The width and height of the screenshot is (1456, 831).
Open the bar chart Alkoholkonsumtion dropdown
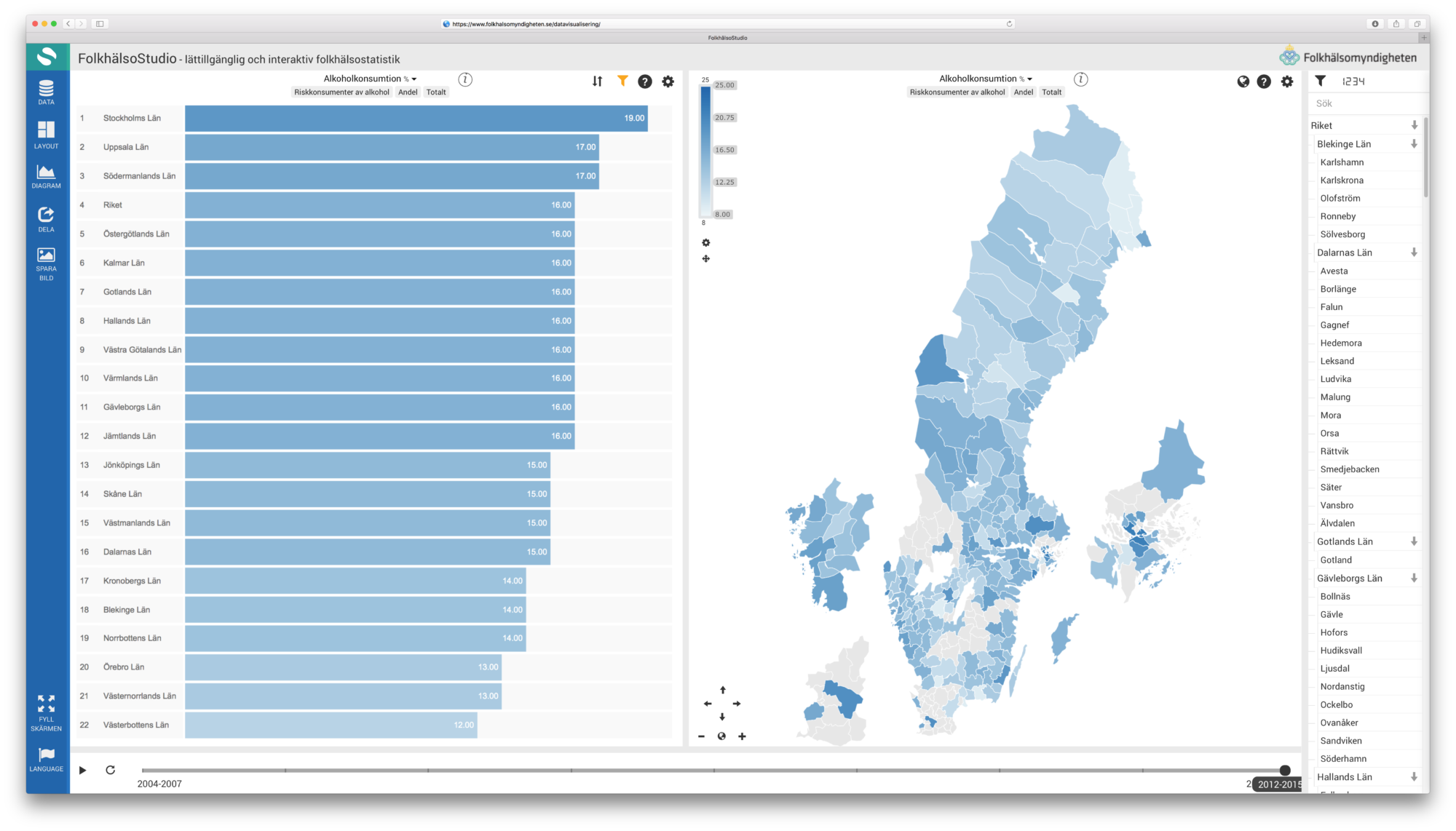click(x=370, y=79)
